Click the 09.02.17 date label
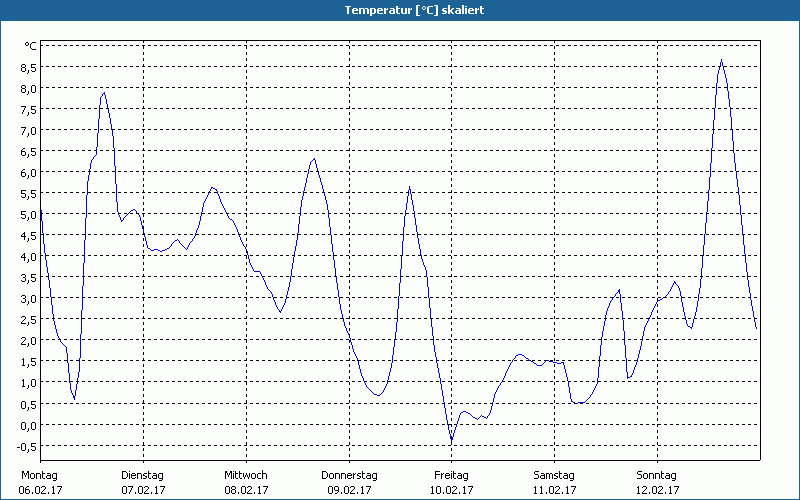The image size is (800, 500). pyautogui.click(x=349, y=490)
